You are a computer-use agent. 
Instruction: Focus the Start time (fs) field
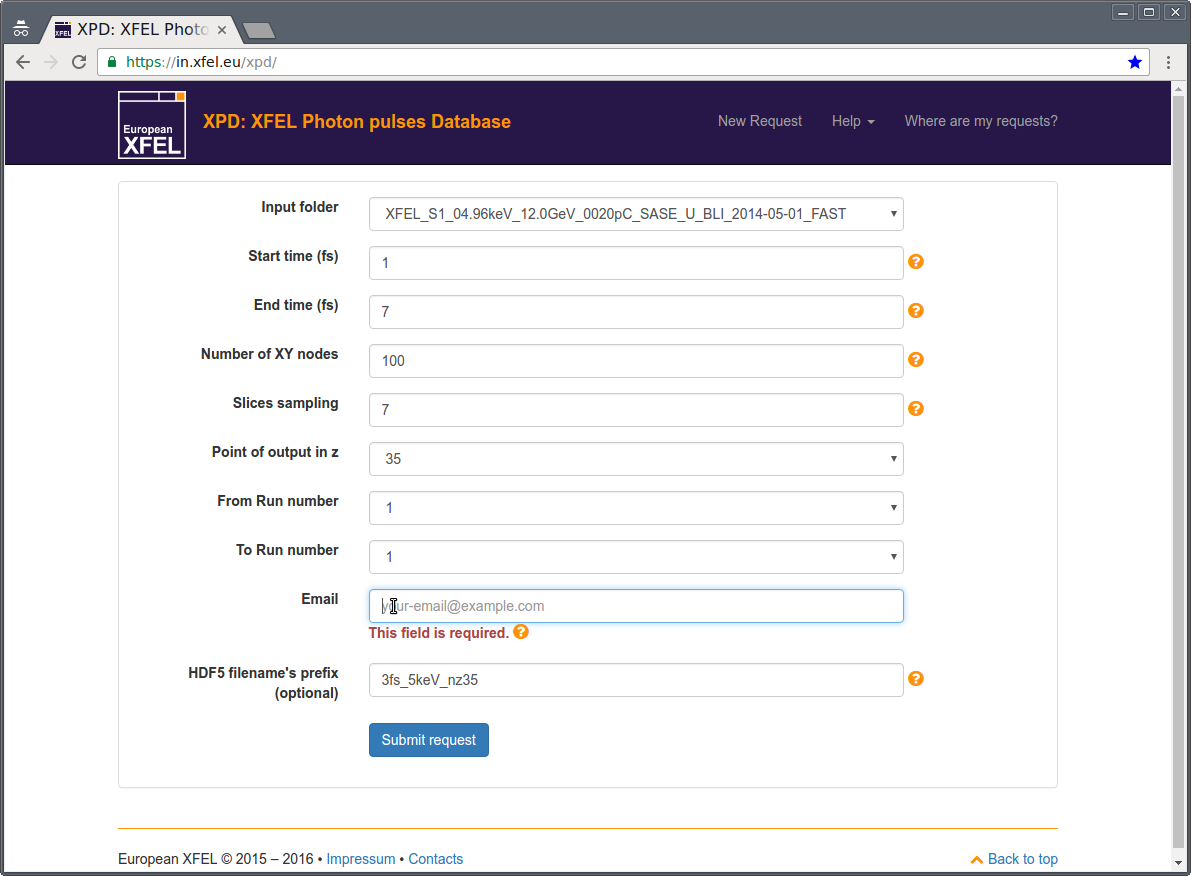coord(636,263)
